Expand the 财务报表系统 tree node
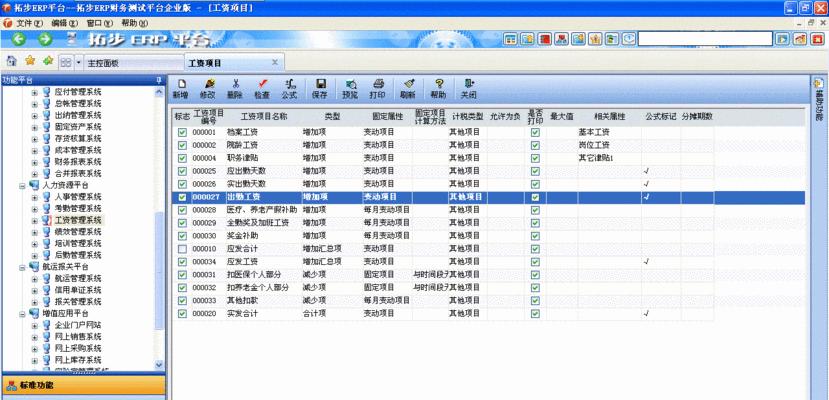Viewport: 829px width, 400px height. [x=35, y=162]
